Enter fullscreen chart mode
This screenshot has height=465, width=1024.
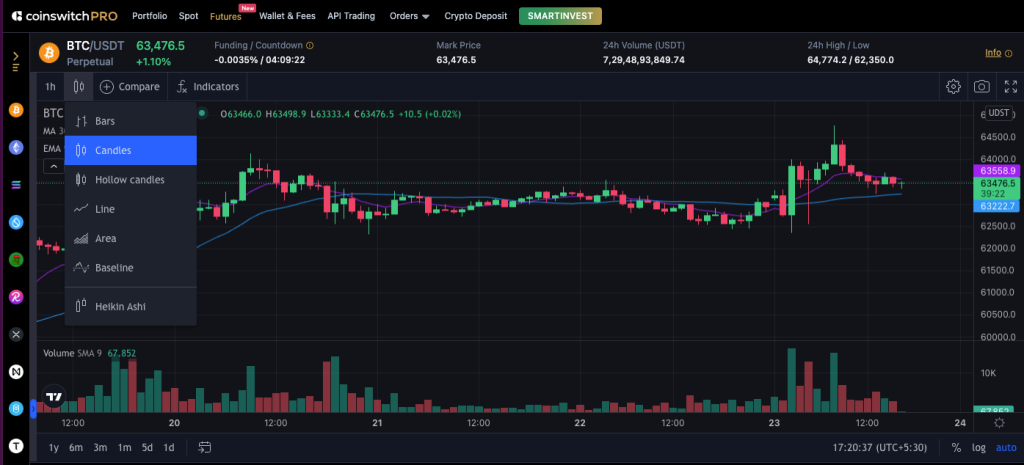(x=1010, y=87)
